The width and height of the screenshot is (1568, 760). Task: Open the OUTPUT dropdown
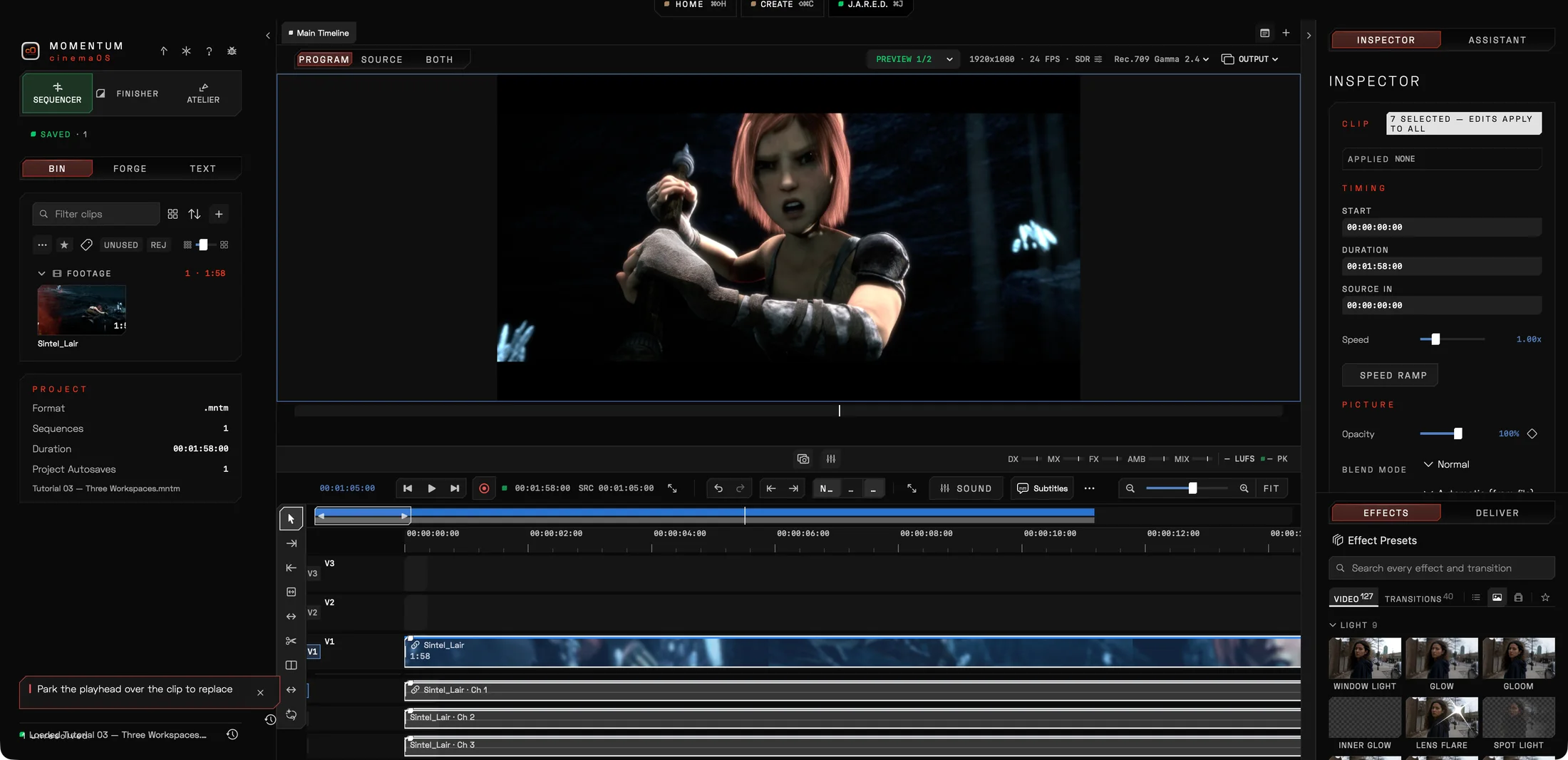tap(1249, 59)
